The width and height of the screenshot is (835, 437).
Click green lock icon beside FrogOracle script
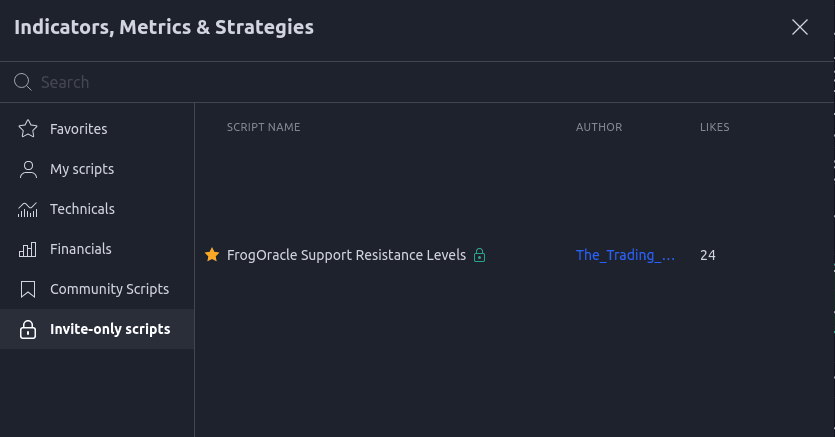point(479,255)
